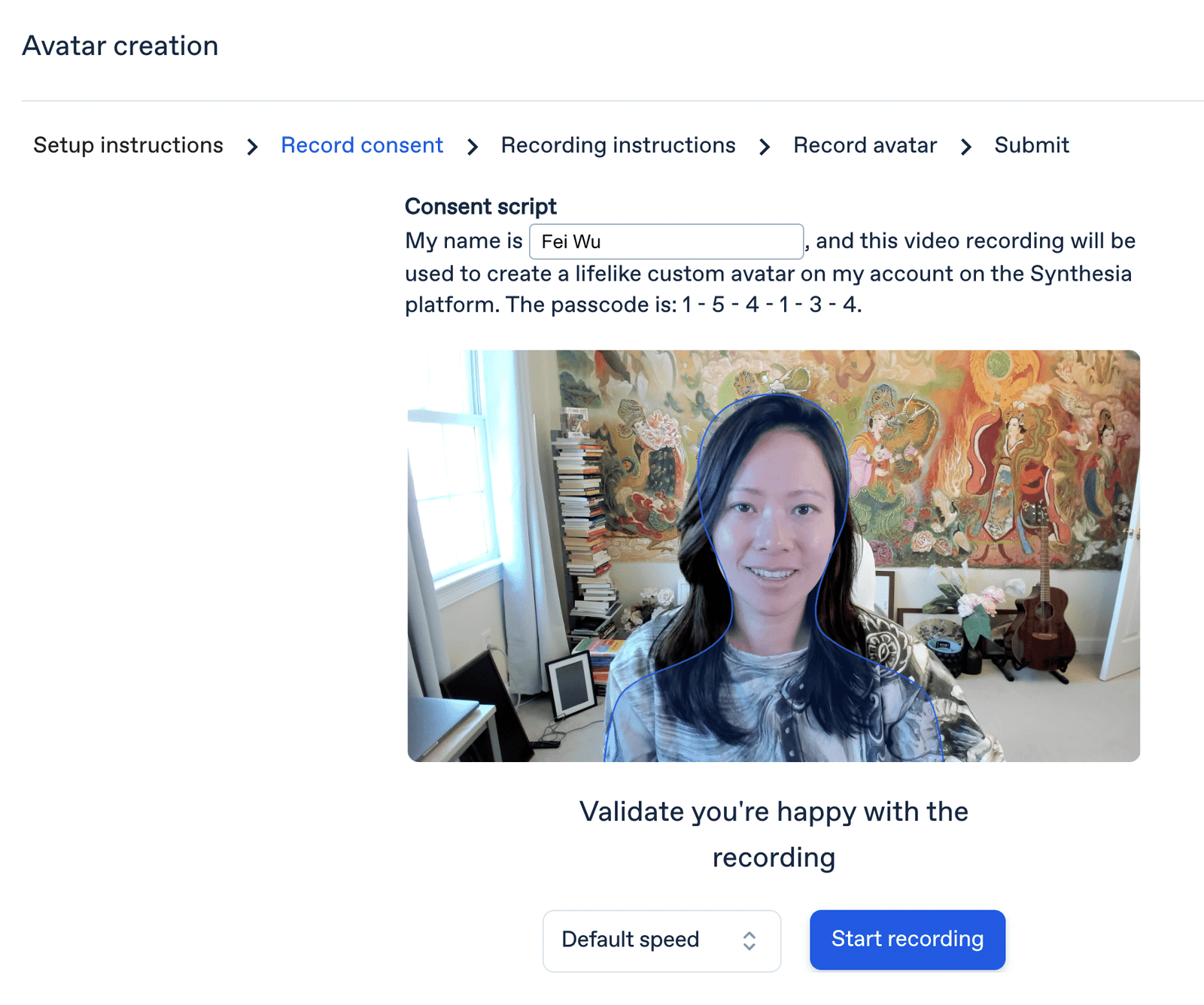Click the chevron after Recording instructions
Screen dimensions: 1204x1005
765,147
